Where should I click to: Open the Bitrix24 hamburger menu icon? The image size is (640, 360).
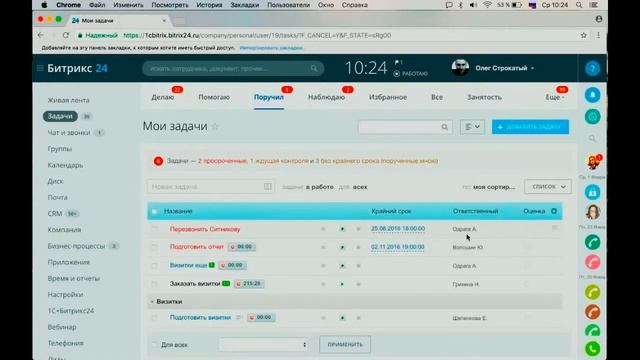tap(40, 68)
